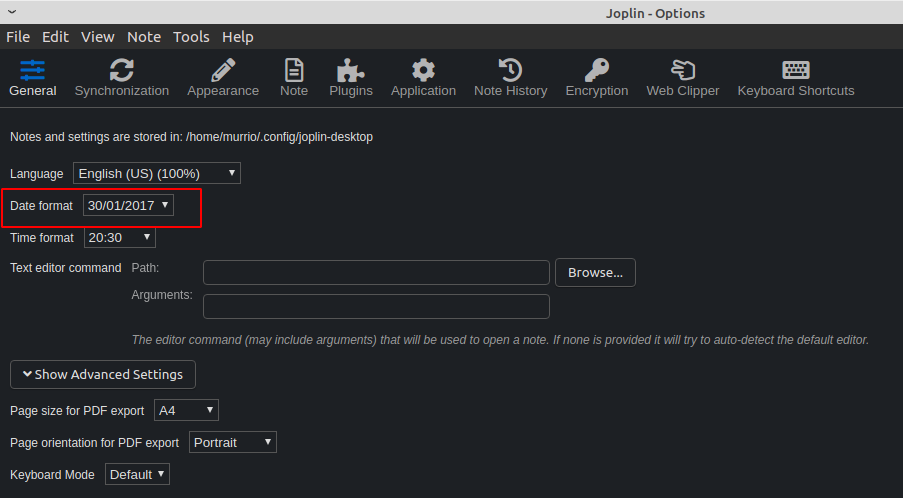This screenshot has height=498, width=903.
Task: Open the View menu
Action: point(97,37)
